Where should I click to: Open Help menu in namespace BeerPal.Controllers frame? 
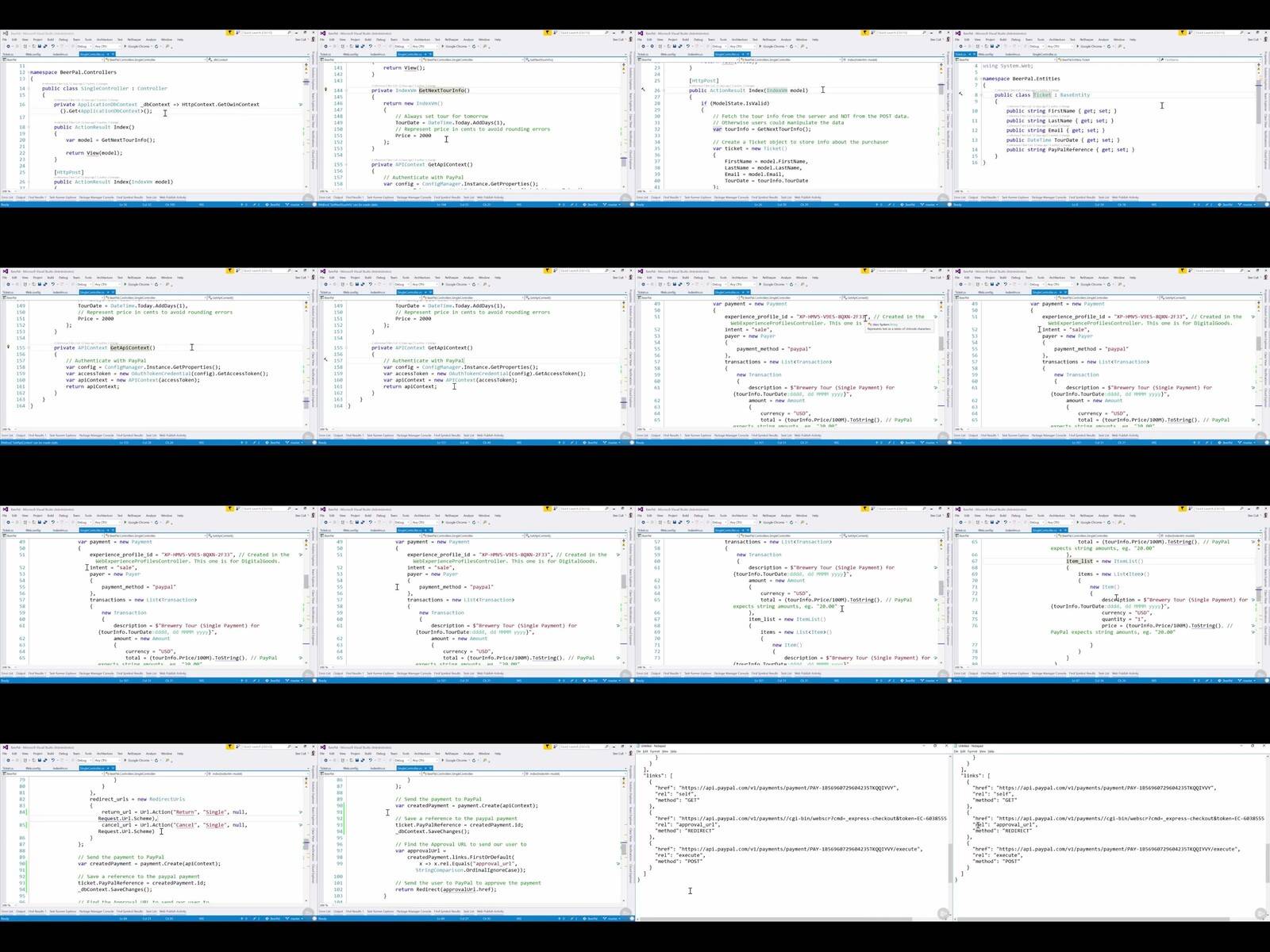pyautogui.click(x=180, y=40)
